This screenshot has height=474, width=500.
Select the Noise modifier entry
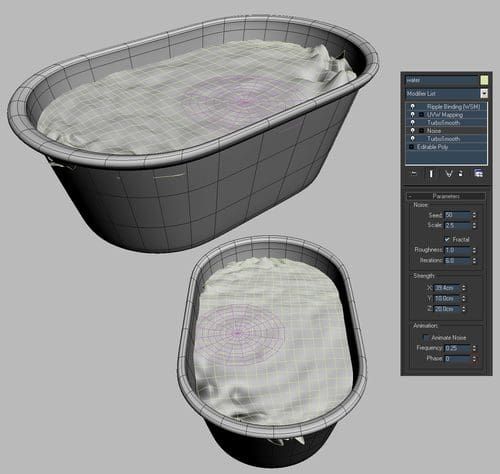coord(434,131)
